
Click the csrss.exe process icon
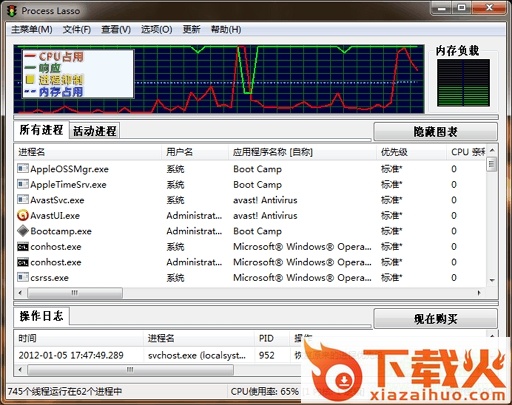coord(23,277)
